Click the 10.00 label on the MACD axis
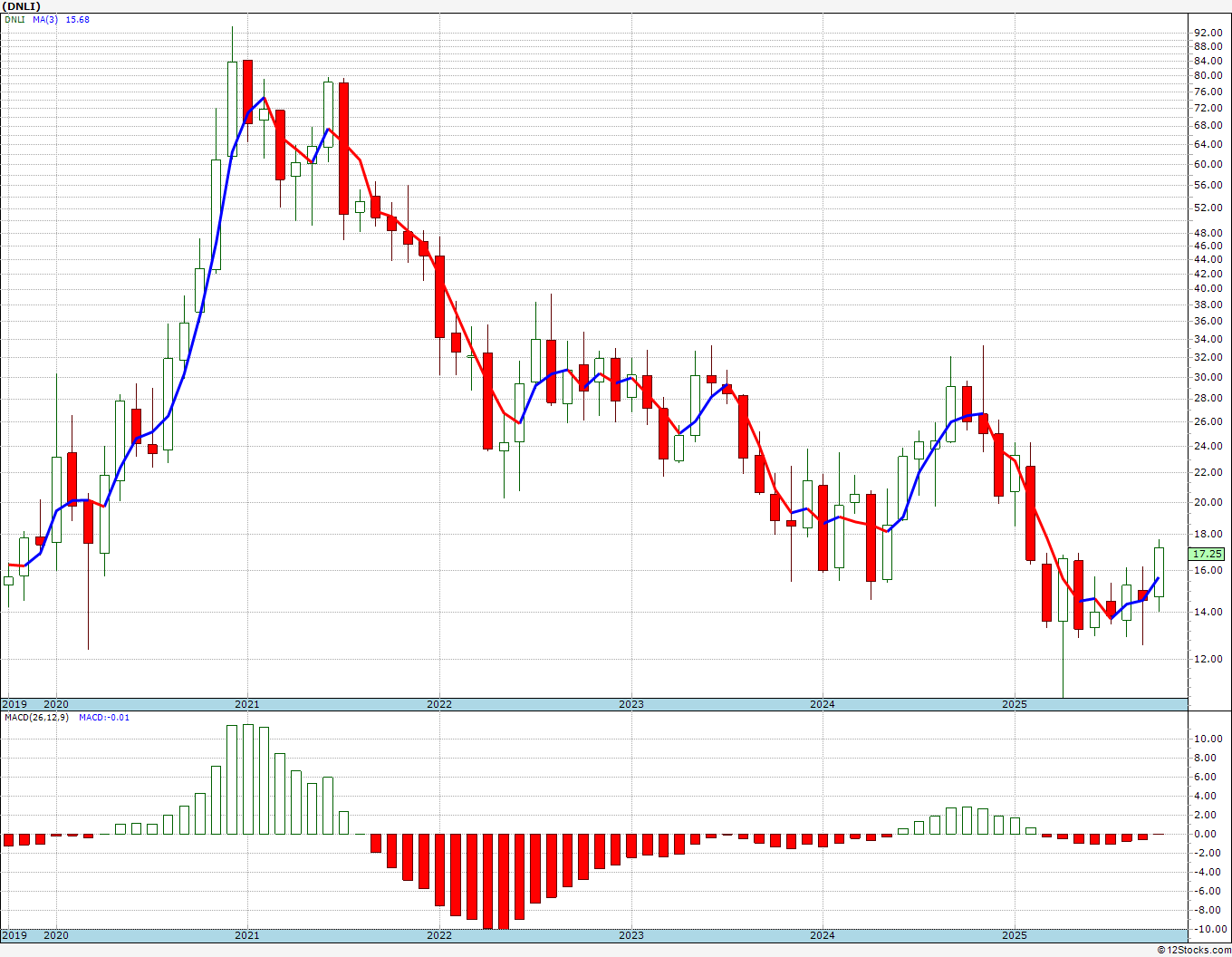This screenshot has height=957, width=1232. click(x=1208, y=739)
